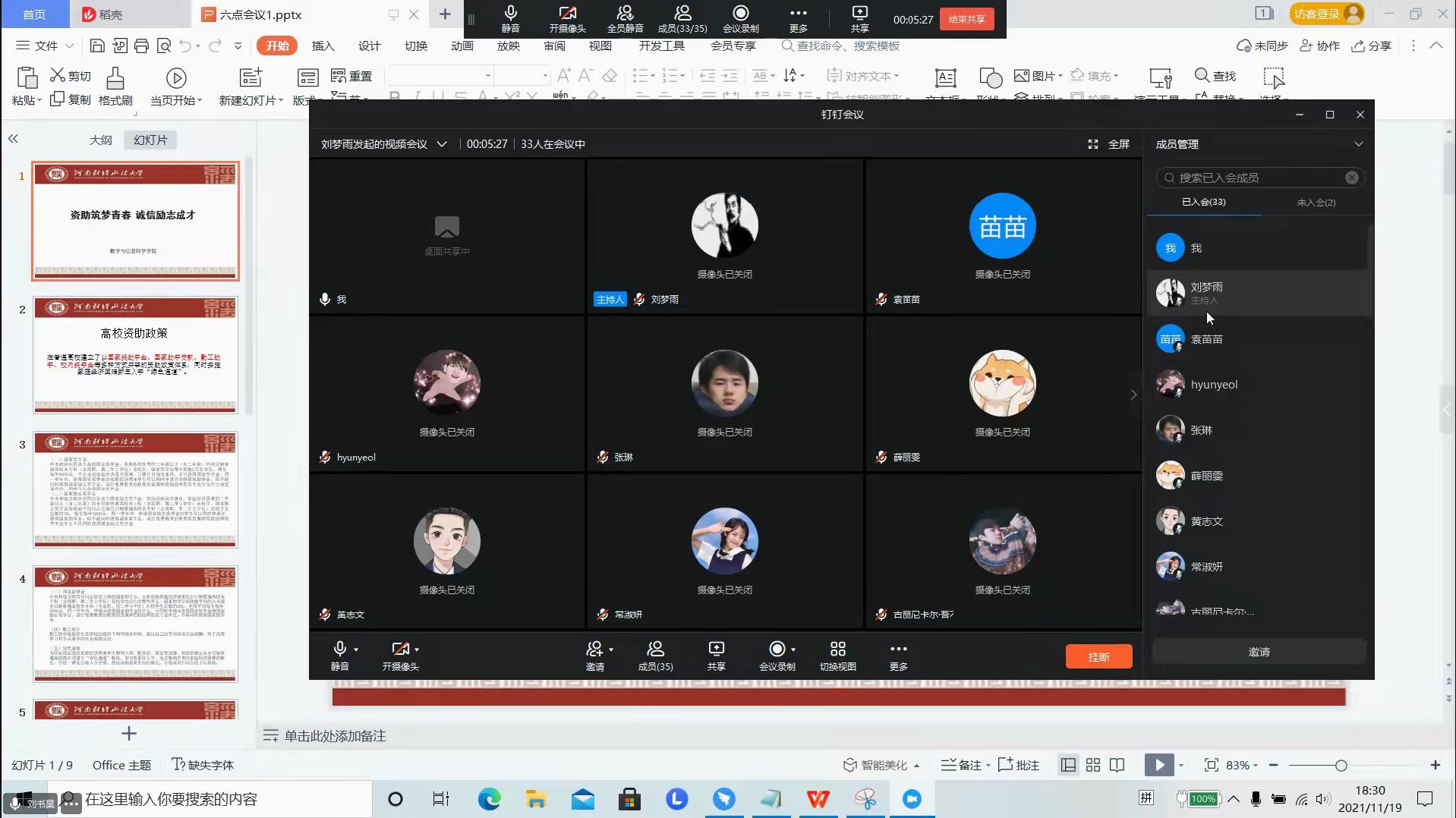
Task: Switch to normal view in the status bar
Action: (1068, 765)
